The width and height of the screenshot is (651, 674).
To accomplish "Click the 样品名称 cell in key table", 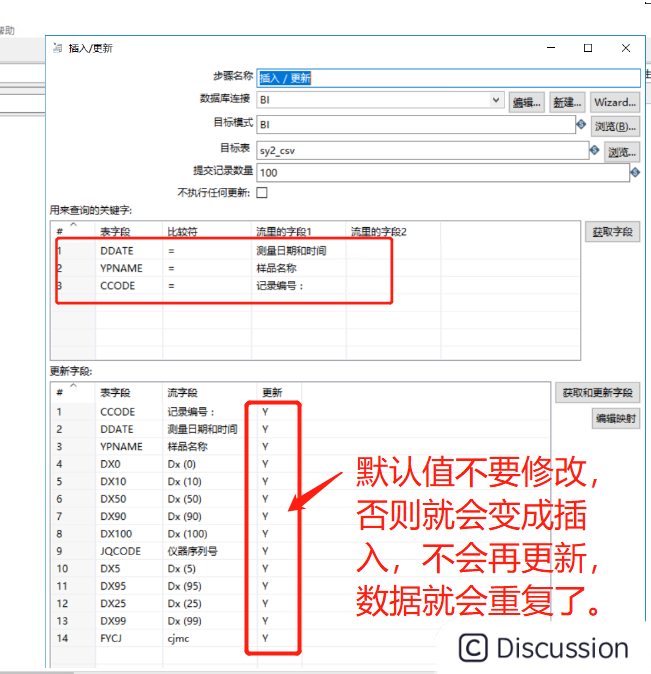I will click(x=276, y=268).
